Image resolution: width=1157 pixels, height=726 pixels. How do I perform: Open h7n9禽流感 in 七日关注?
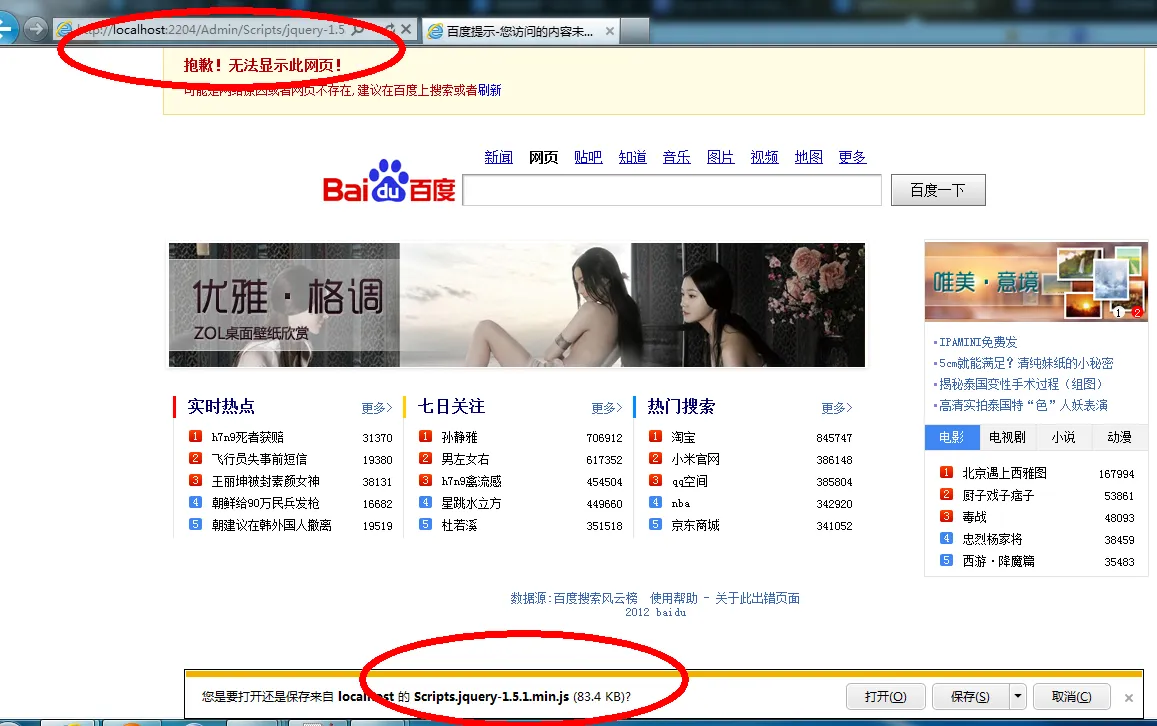(x=472, y=481)
